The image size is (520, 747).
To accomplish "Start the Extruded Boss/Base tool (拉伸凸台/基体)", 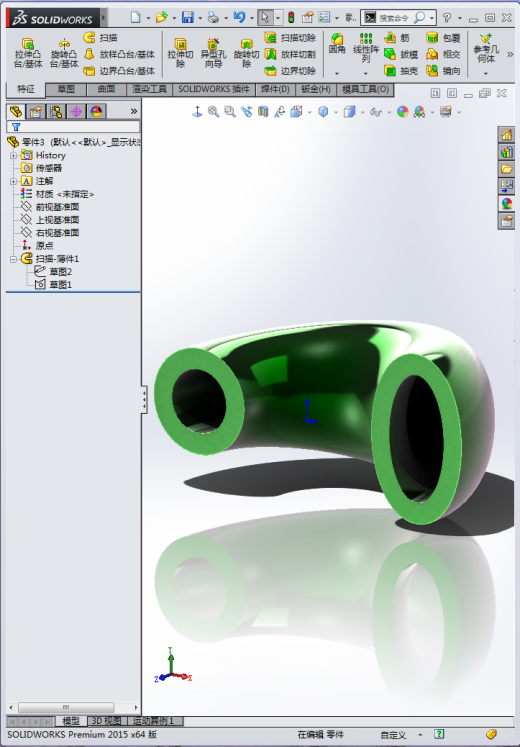I will [28, 54].
